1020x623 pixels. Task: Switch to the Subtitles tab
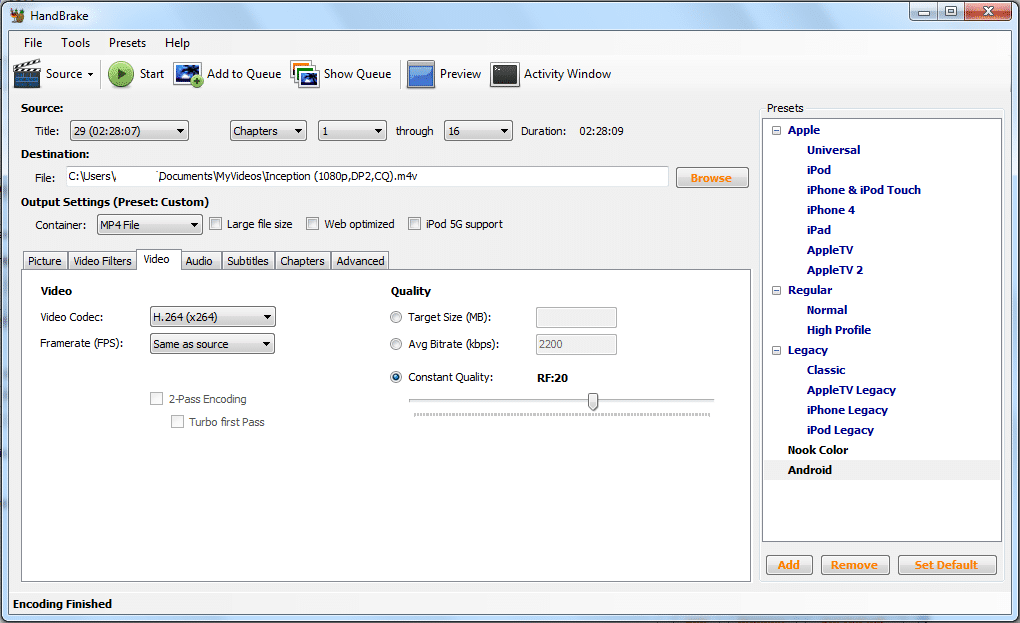pos(248,261)
